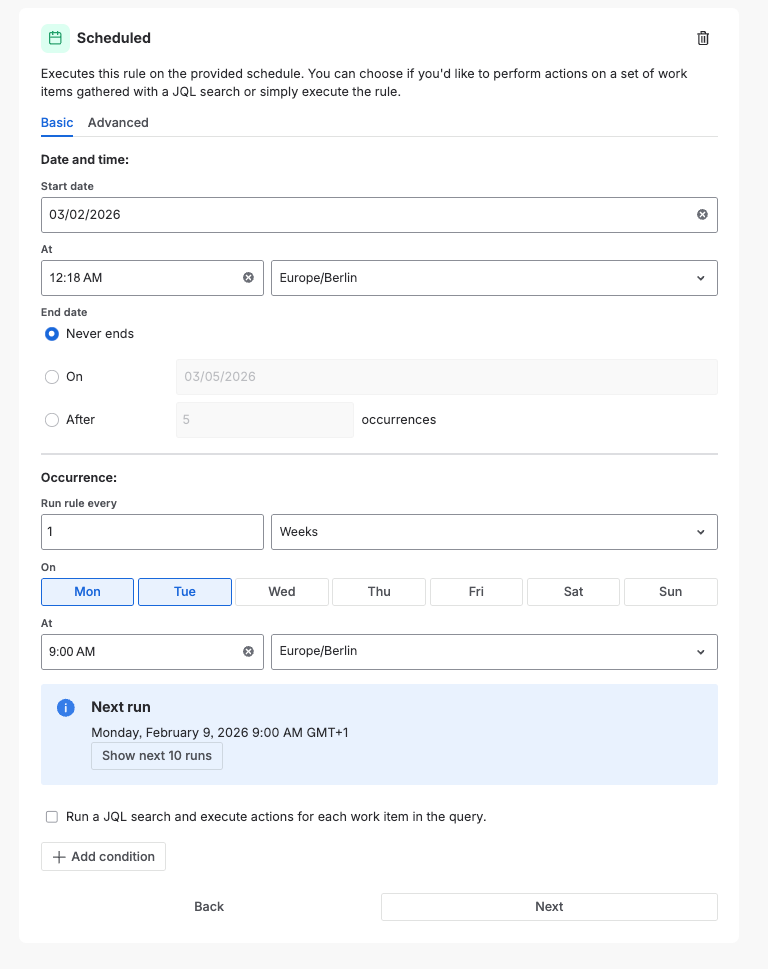The width and height of the screenshot is (768, 969).
Task: Click Show next 10 runs
Action: click(157, 756)
